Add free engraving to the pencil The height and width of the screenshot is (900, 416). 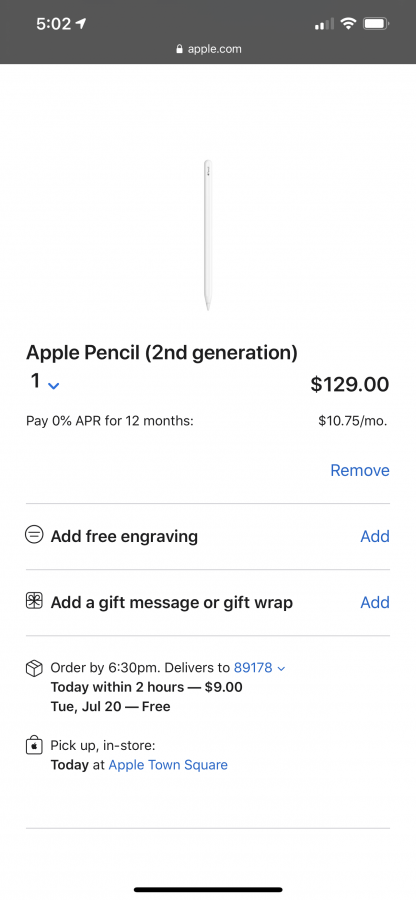[x=375, y=536]
